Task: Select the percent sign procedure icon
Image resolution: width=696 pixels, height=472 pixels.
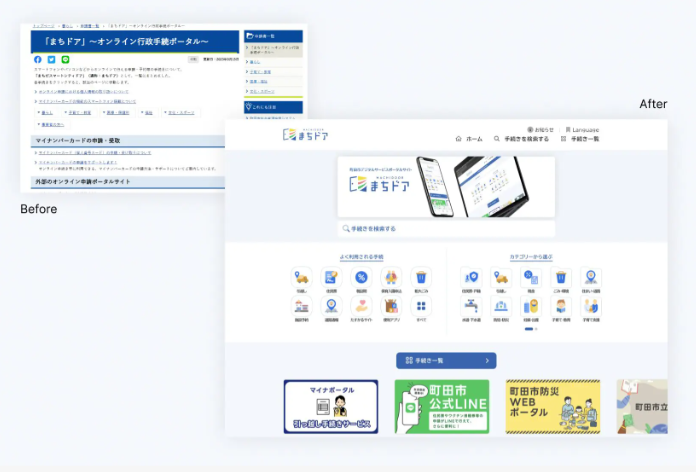Action: 362,277
